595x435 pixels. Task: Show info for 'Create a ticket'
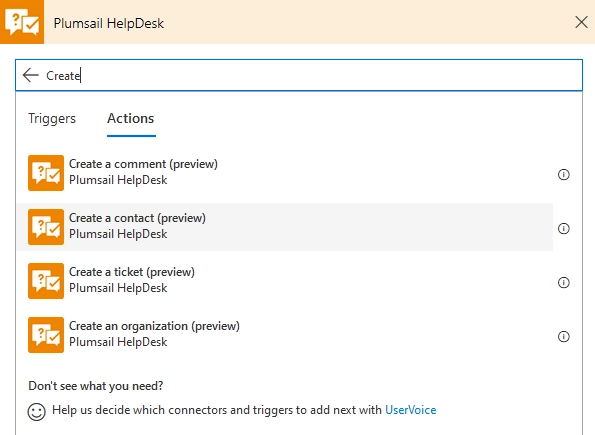click(x=564, y=282)
